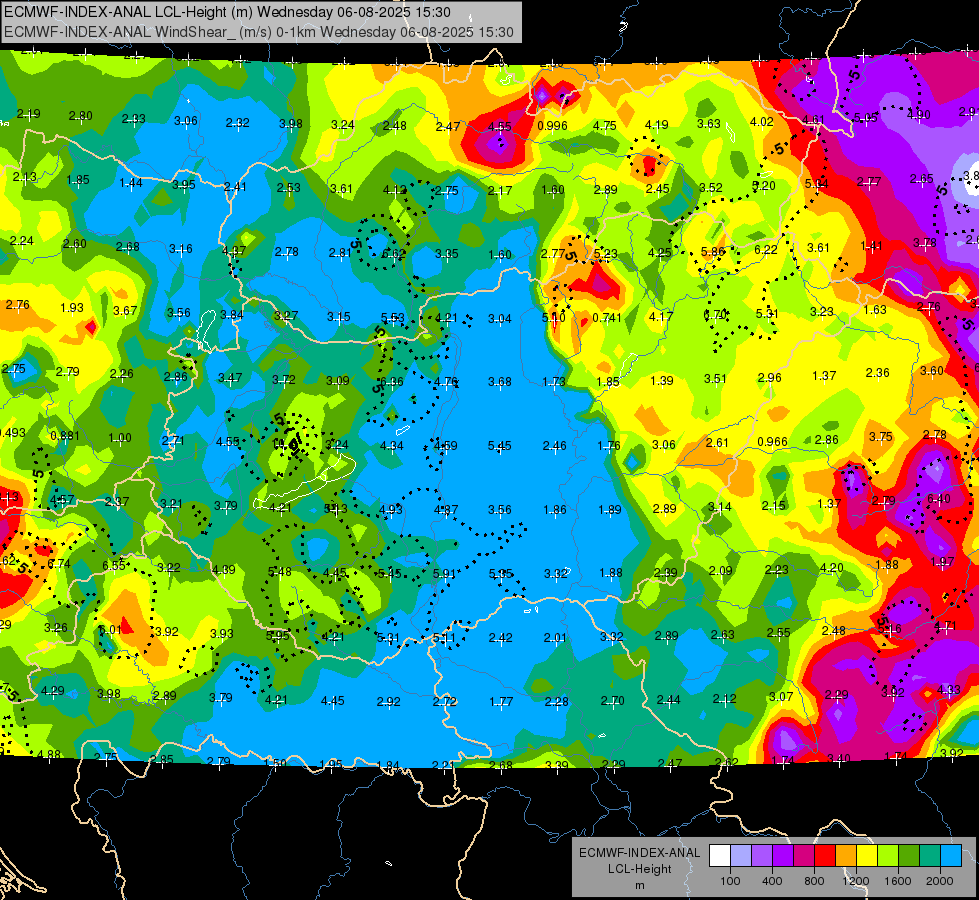Click the wind shear value 0.881
The image size is (979, 900).
pyautogui.click(x=64, y=436)
